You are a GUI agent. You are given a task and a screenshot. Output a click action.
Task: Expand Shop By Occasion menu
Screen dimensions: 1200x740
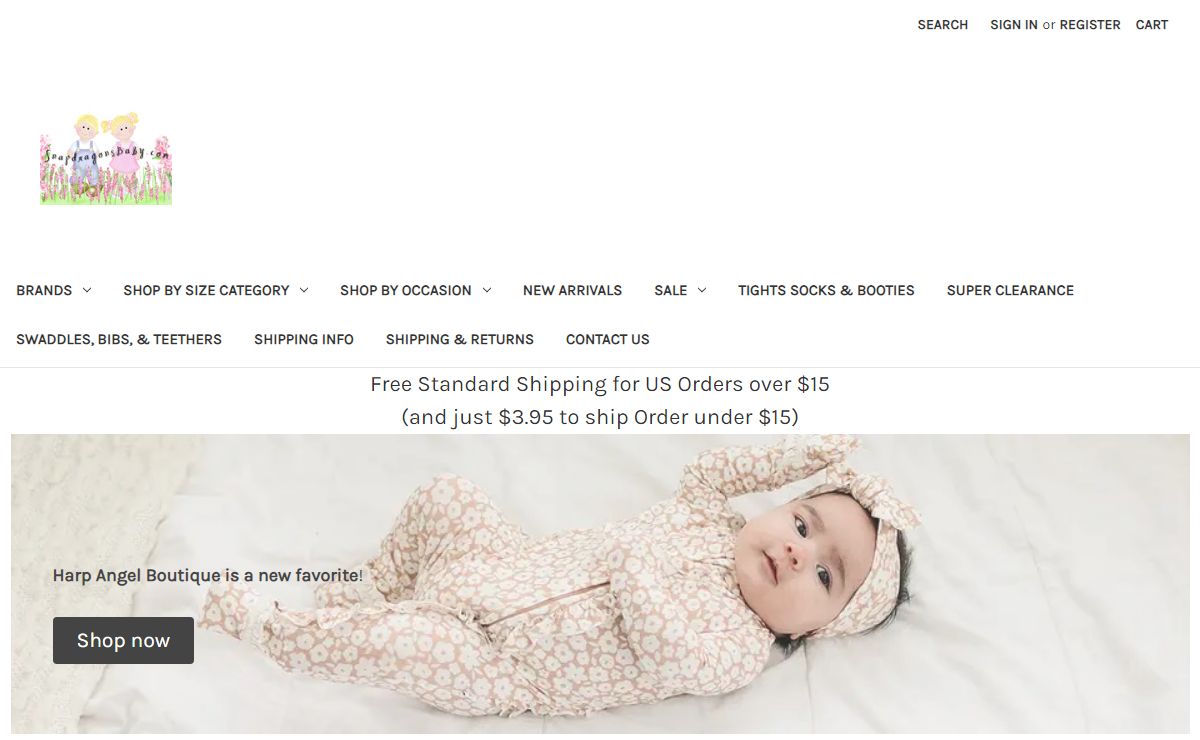[415, 290]
